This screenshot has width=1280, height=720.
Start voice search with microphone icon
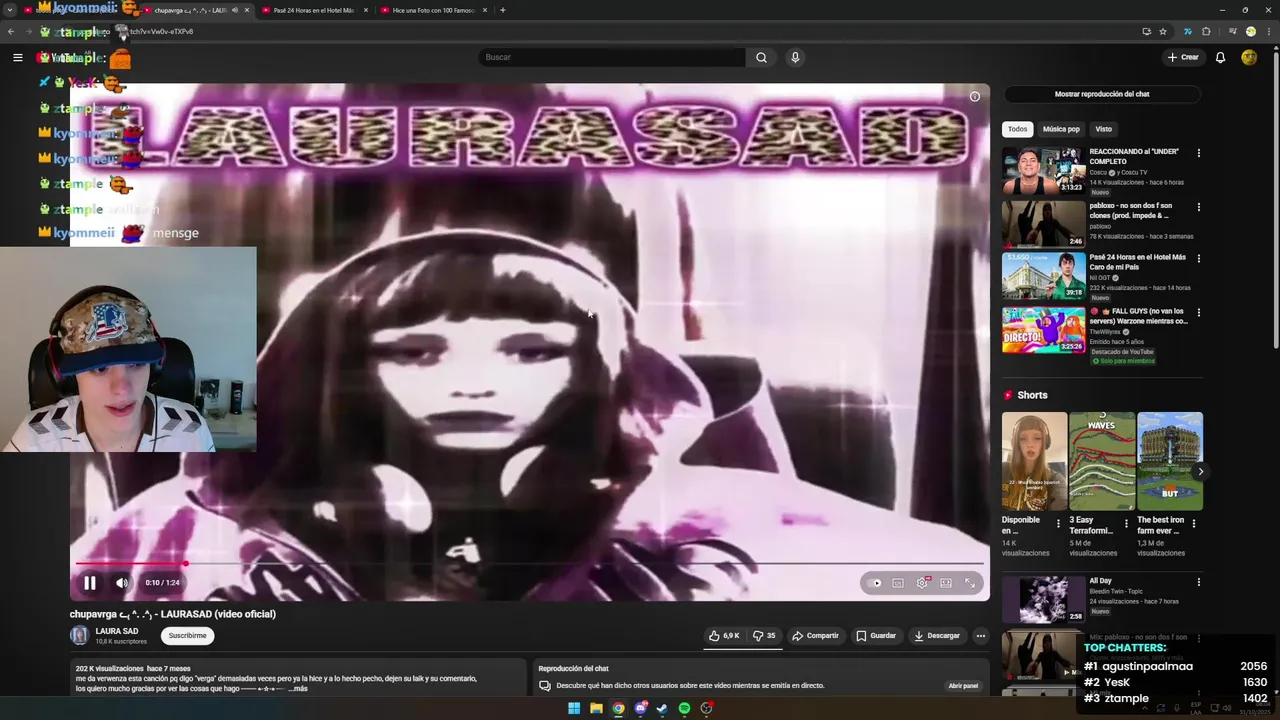pyautogui.click(x=795, y=57)
